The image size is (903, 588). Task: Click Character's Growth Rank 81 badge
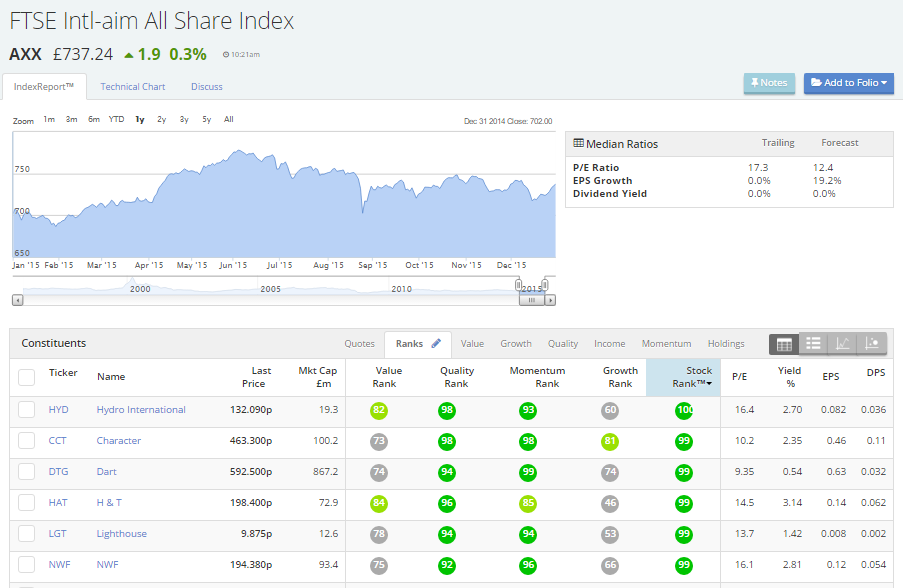610,442
